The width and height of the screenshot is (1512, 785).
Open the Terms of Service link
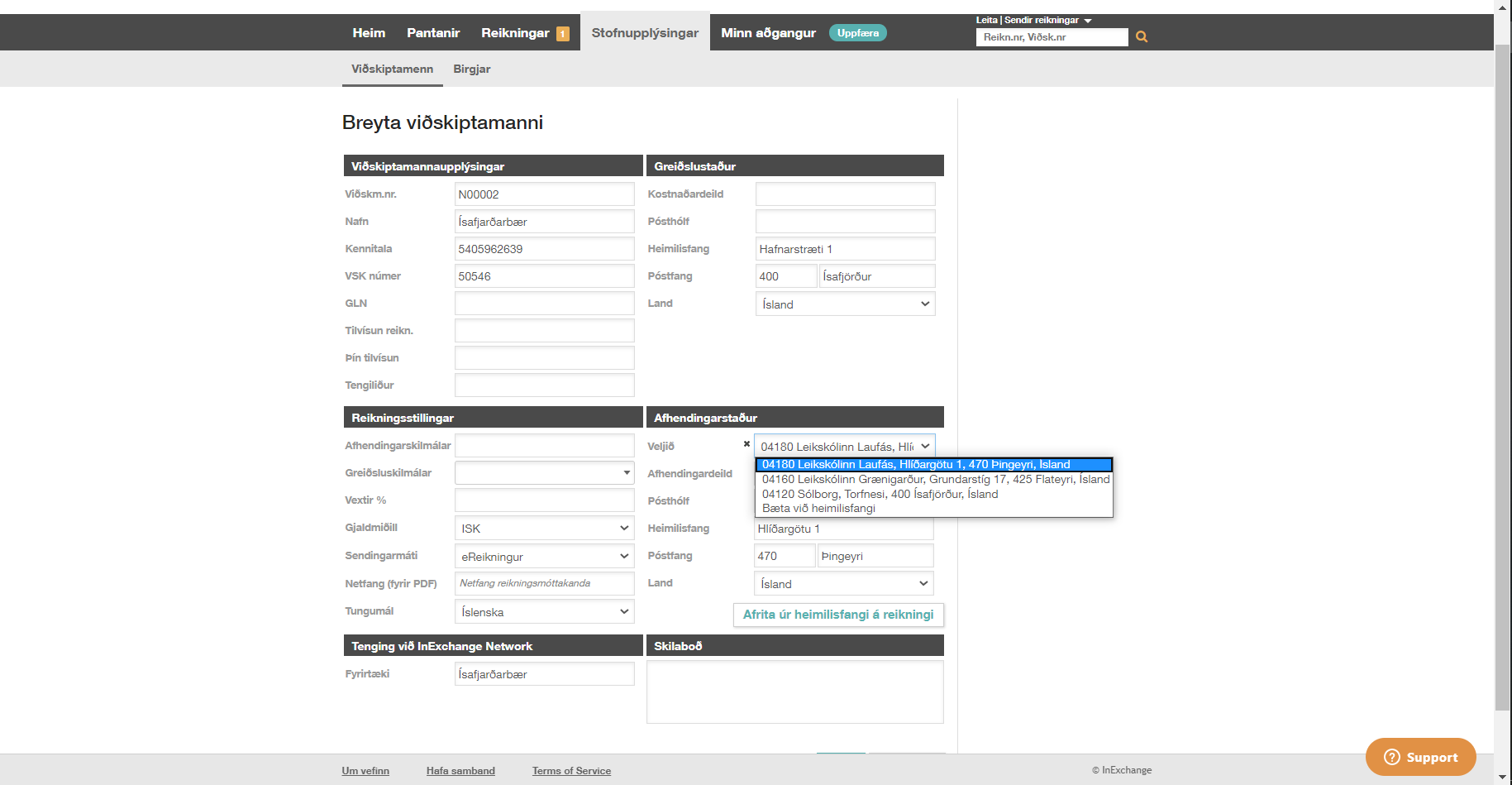coord(571,771)
